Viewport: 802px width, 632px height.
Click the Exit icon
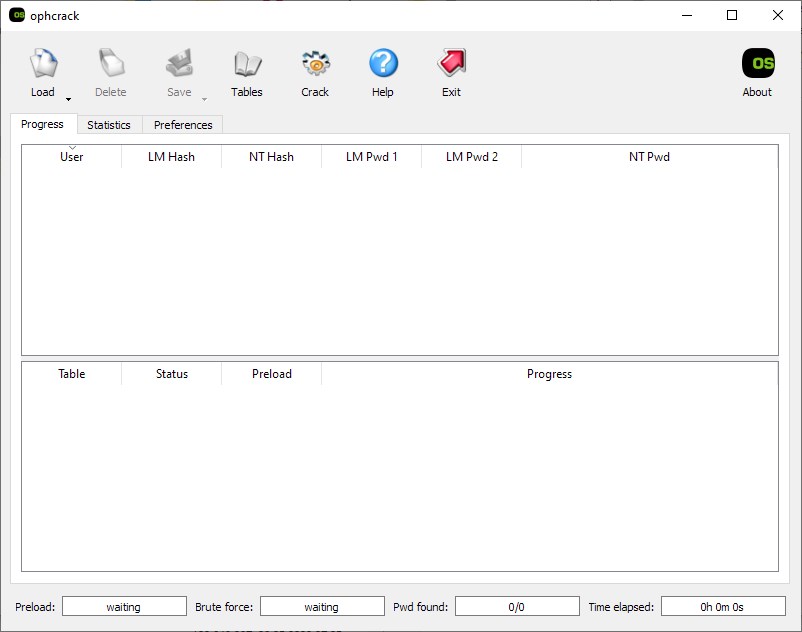452,63
